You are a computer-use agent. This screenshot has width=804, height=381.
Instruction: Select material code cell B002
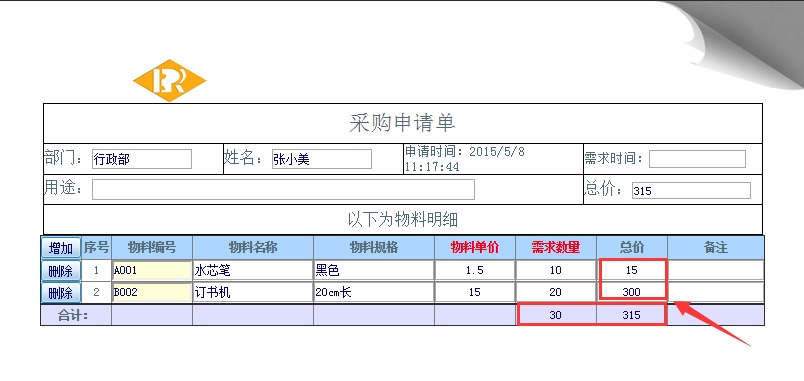pos(152,293)
